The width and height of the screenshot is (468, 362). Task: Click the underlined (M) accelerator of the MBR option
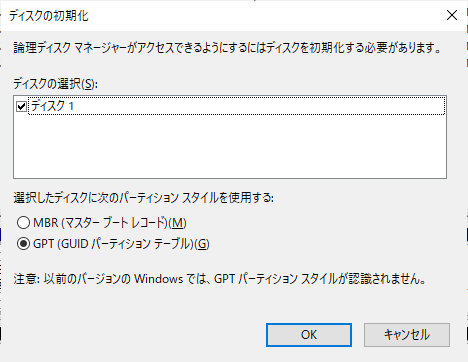click(177, 223)
